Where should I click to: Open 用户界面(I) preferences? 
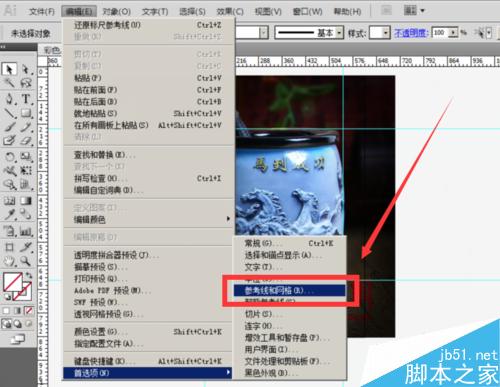(x=289, y=349)
